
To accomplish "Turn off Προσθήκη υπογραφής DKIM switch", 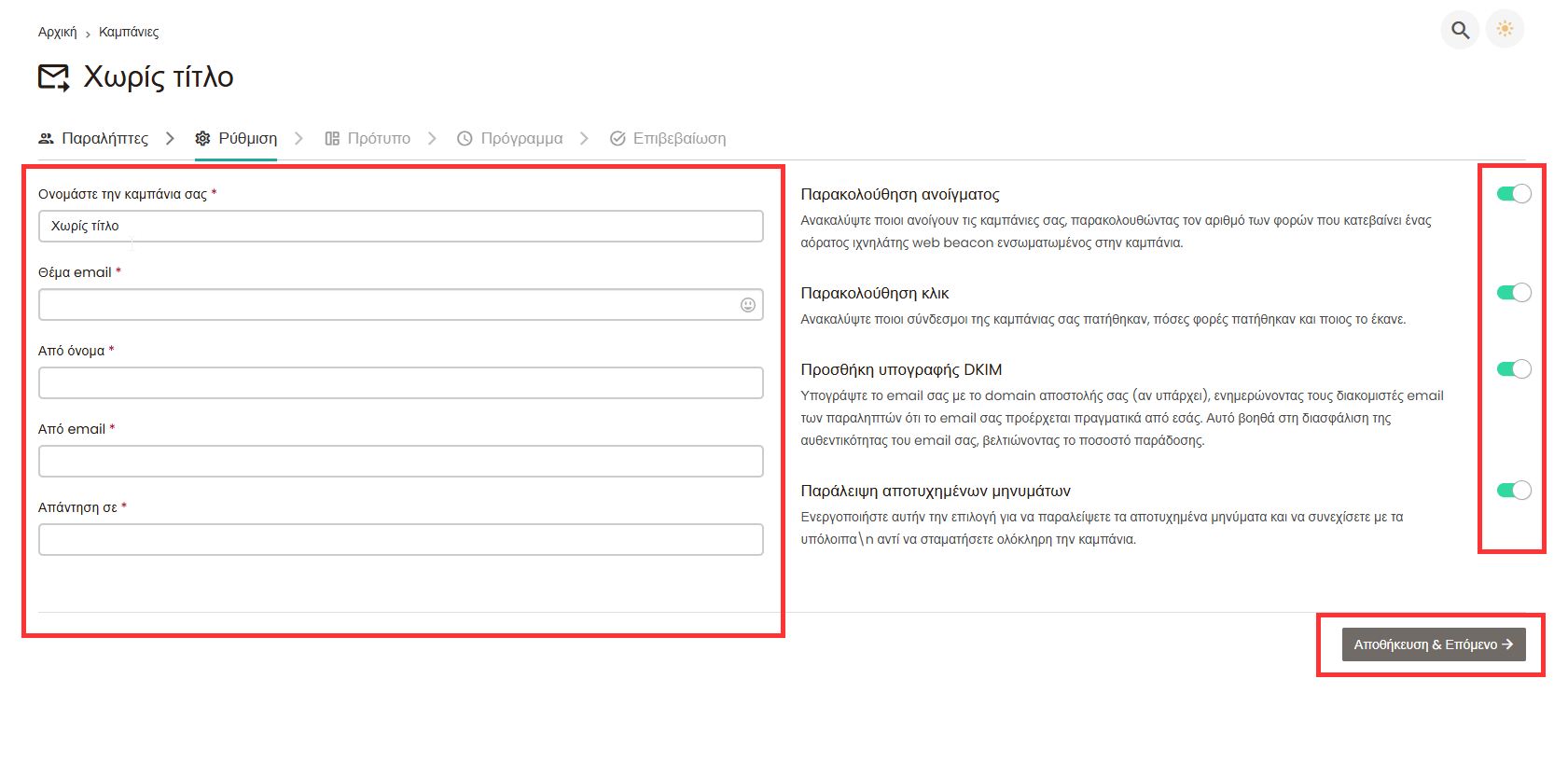I will pyautogui.click(x=1514, y=369).
